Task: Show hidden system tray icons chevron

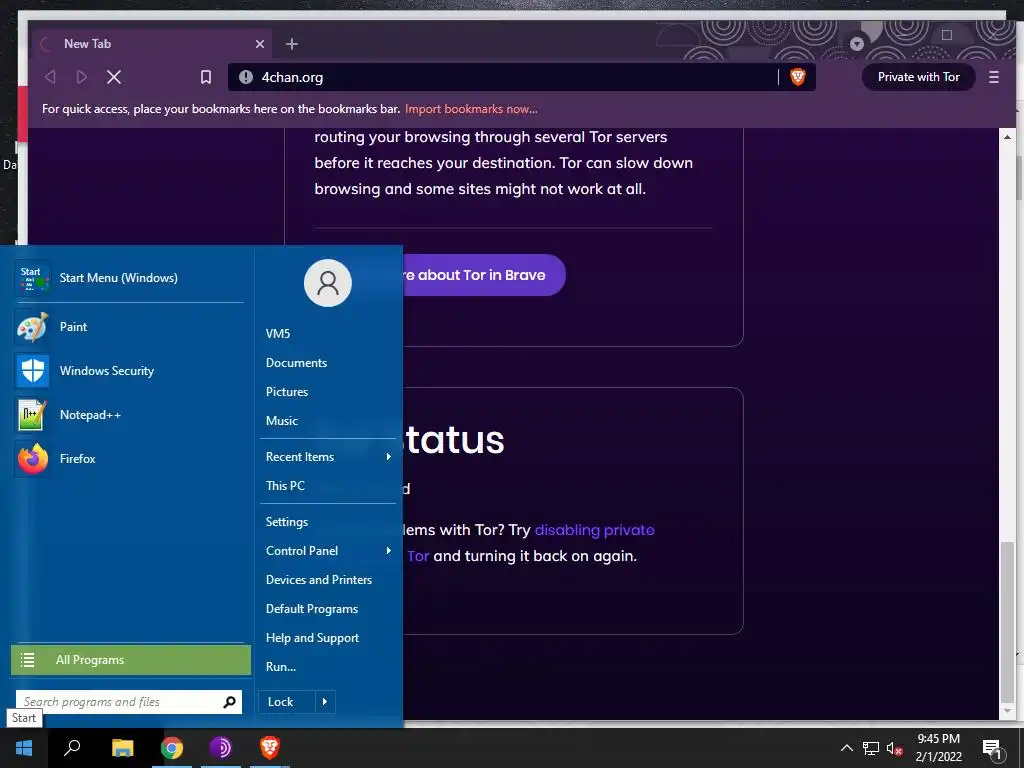Action: tap(846, 748)
